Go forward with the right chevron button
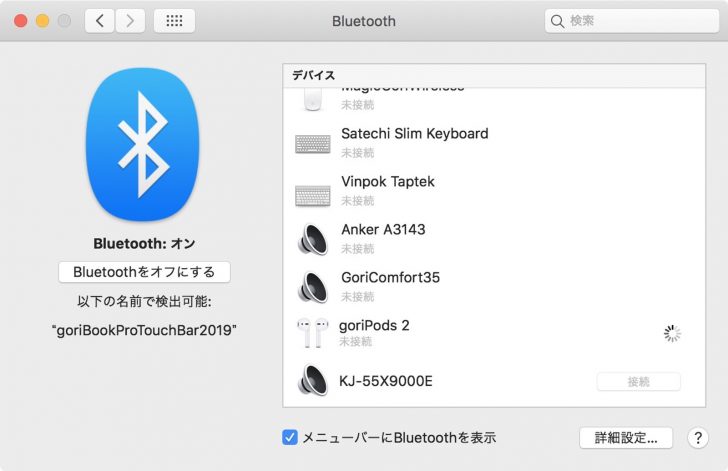This screenshot has width=728, height=471. click(x=130, y=21)
